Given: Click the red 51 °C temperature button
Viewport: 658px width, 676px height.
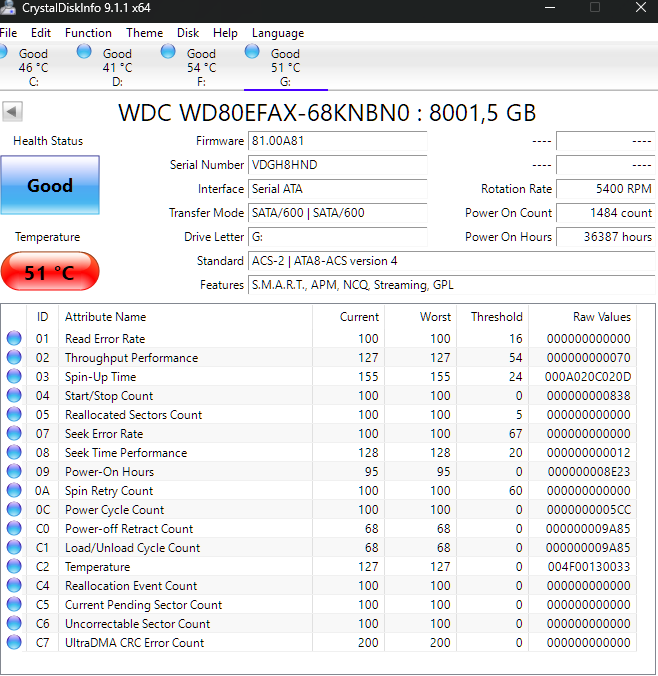Looking at the screenshot, I should pyautogui.click(x=50, y=272).
